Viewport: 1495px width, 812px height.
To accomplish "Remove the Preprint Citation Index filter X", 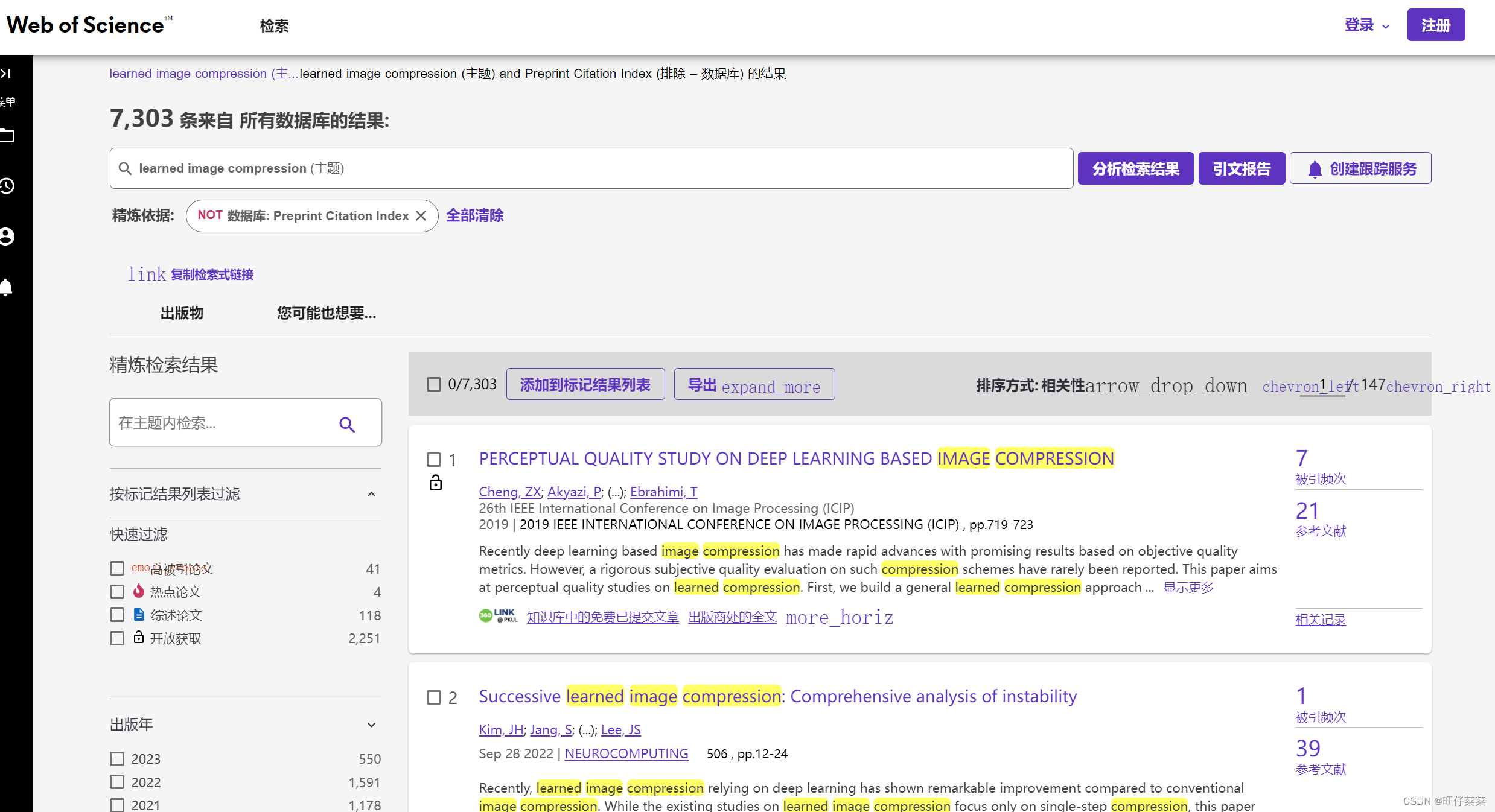I will coord(421,215).
